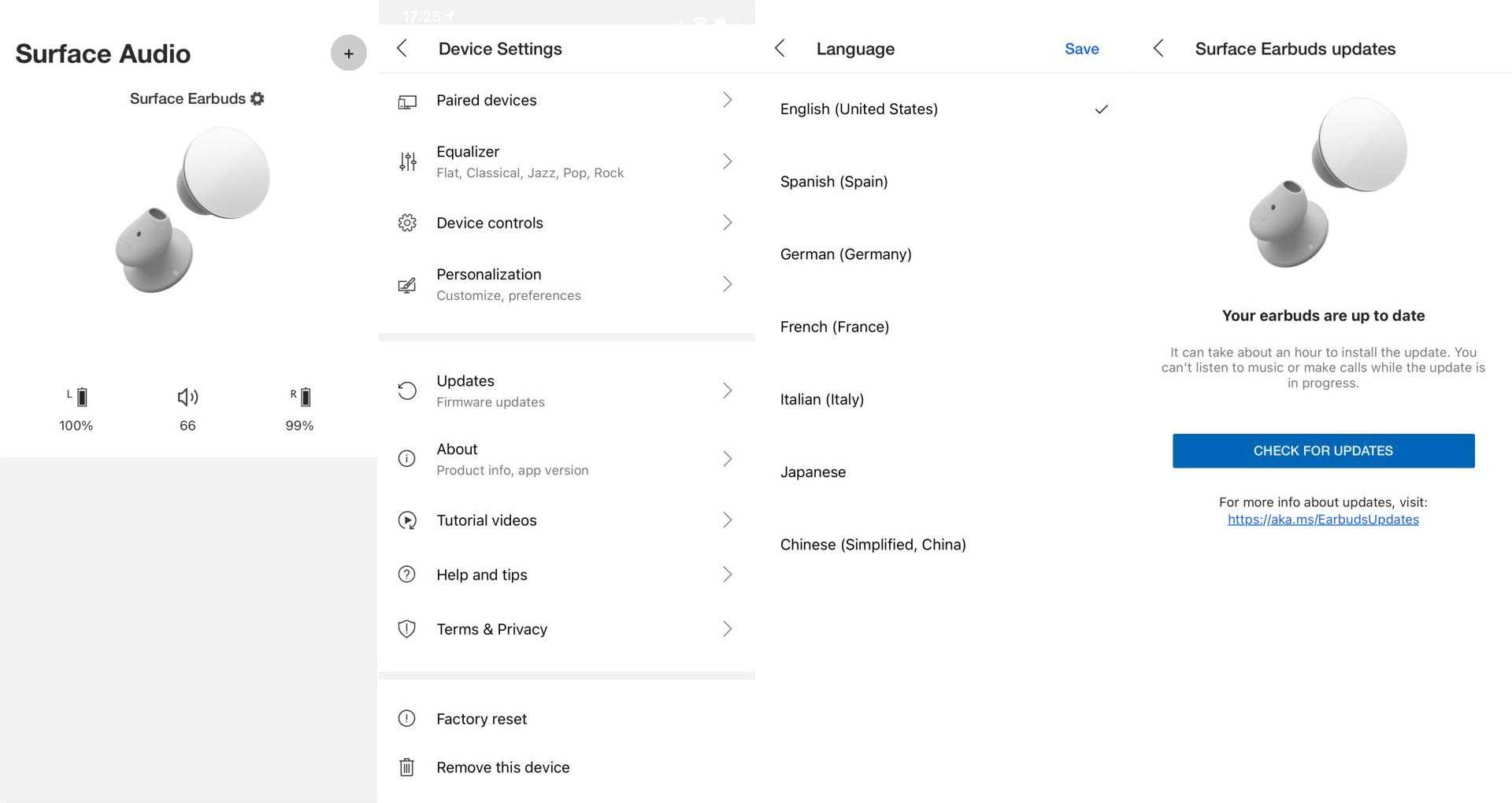Expand the Terms & Privacy chevron
Image resolution: width=1512 pixels, height=803 pixels.
[x=727, y=629]
